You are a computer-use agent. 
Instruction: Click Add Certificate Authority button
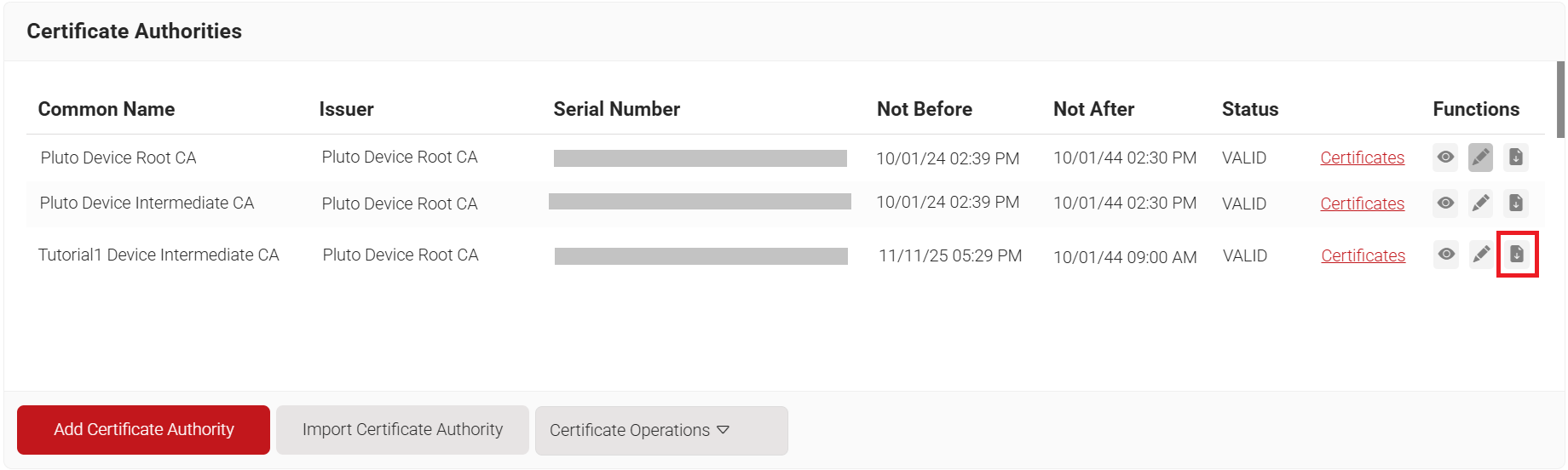(143, 430)
